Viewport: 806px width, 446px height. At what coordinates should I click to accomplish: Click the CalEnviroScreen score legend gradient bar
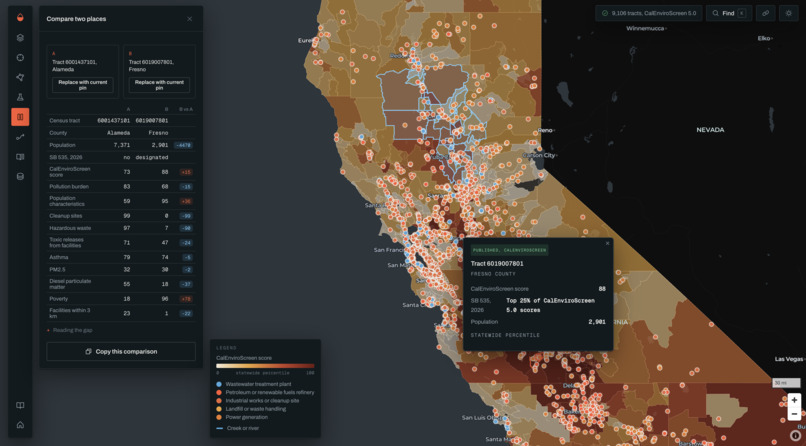(x=265, y=366)
